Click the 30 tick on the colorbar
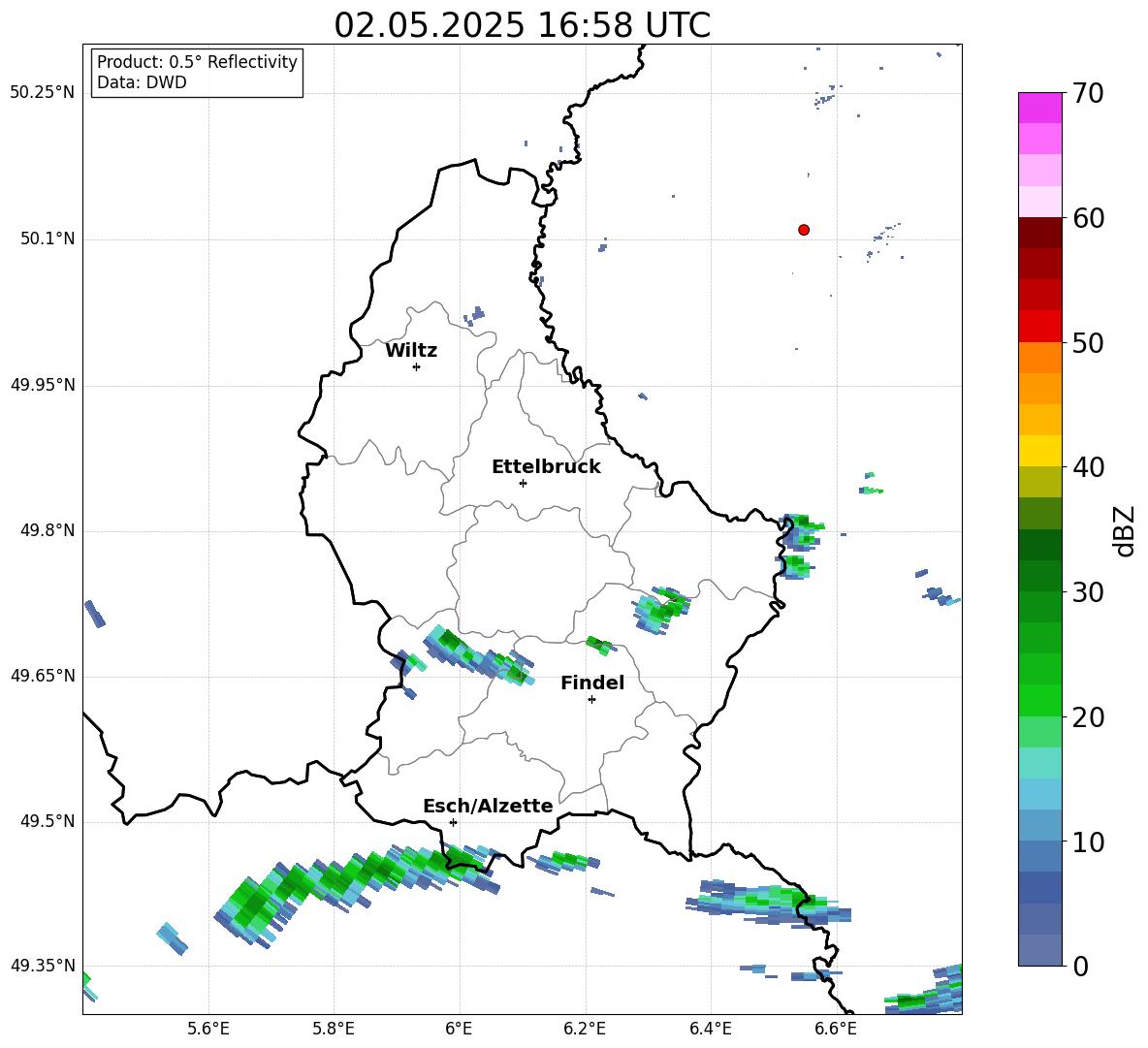 1088,592
